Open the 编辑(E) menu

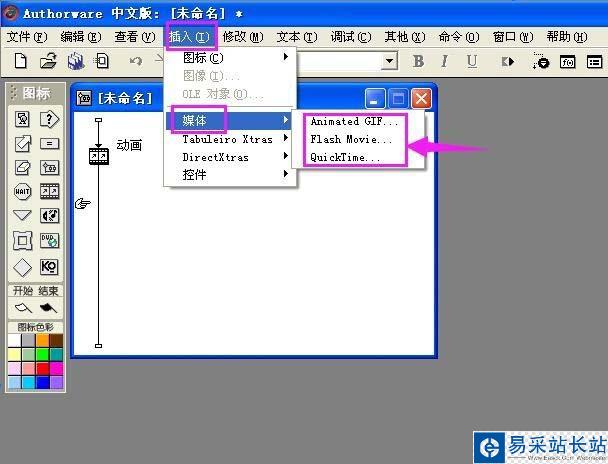click(81, 37)
